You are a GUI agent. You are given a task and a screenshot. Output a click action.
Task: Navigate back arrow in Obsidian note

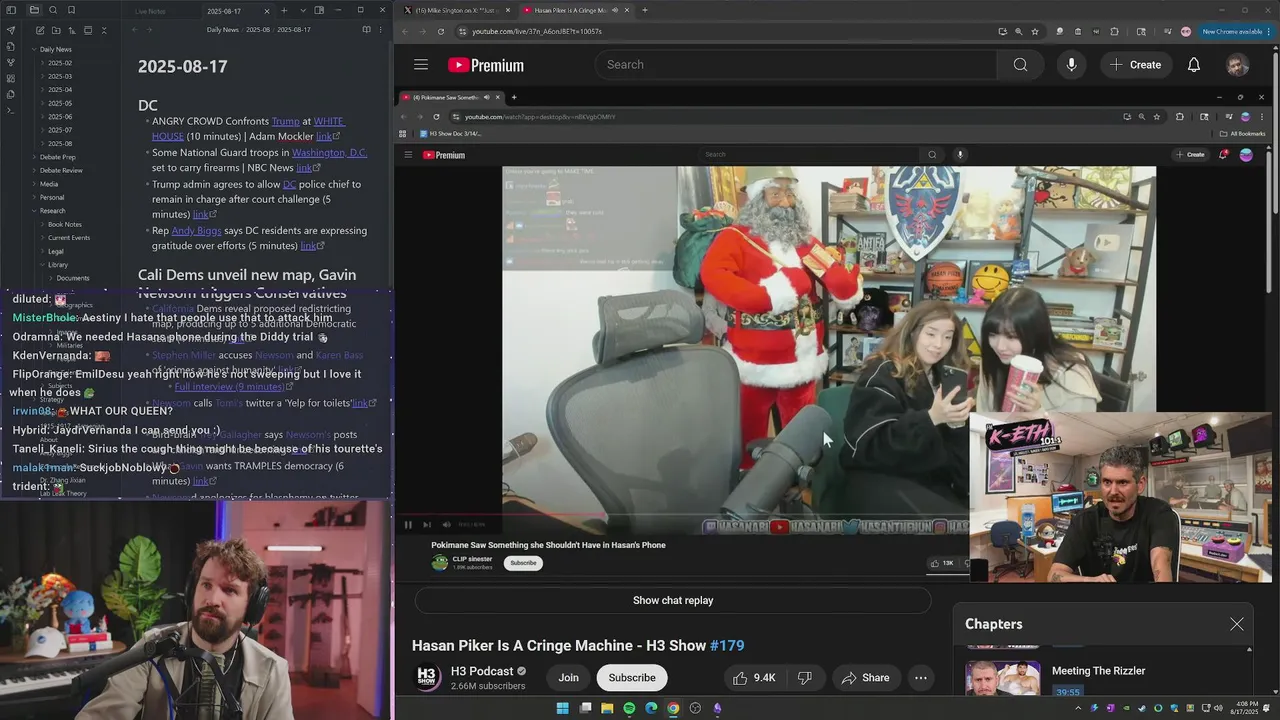135,30
